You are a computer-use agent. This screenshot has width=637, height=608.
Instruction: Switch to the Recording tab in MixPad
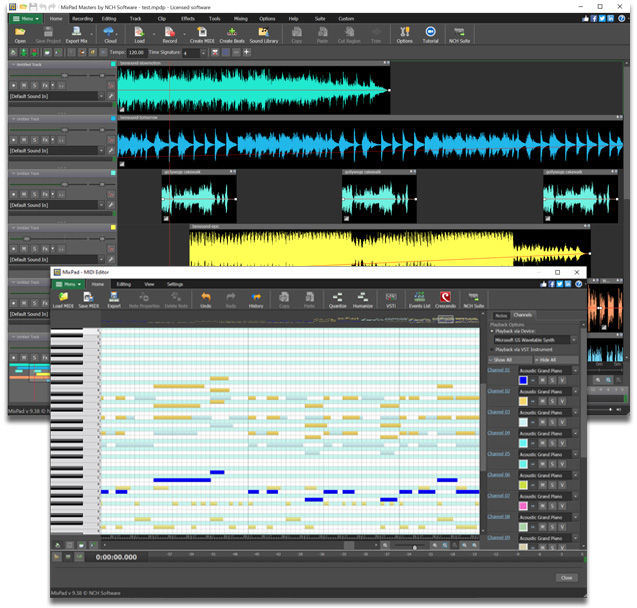tap(82, 19)
